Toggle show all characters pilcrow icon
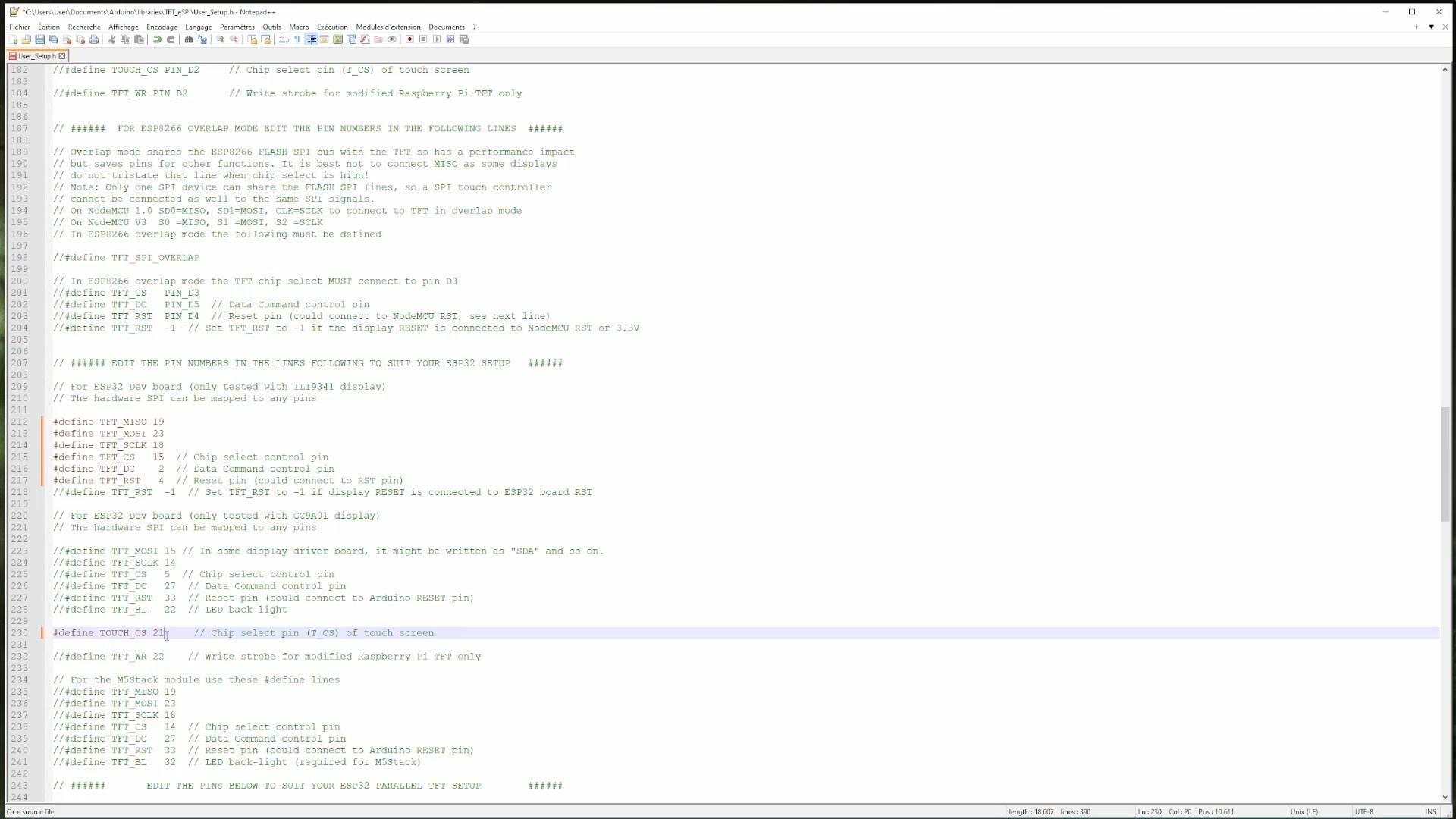1456x819 pixels. tap(297, 39)
